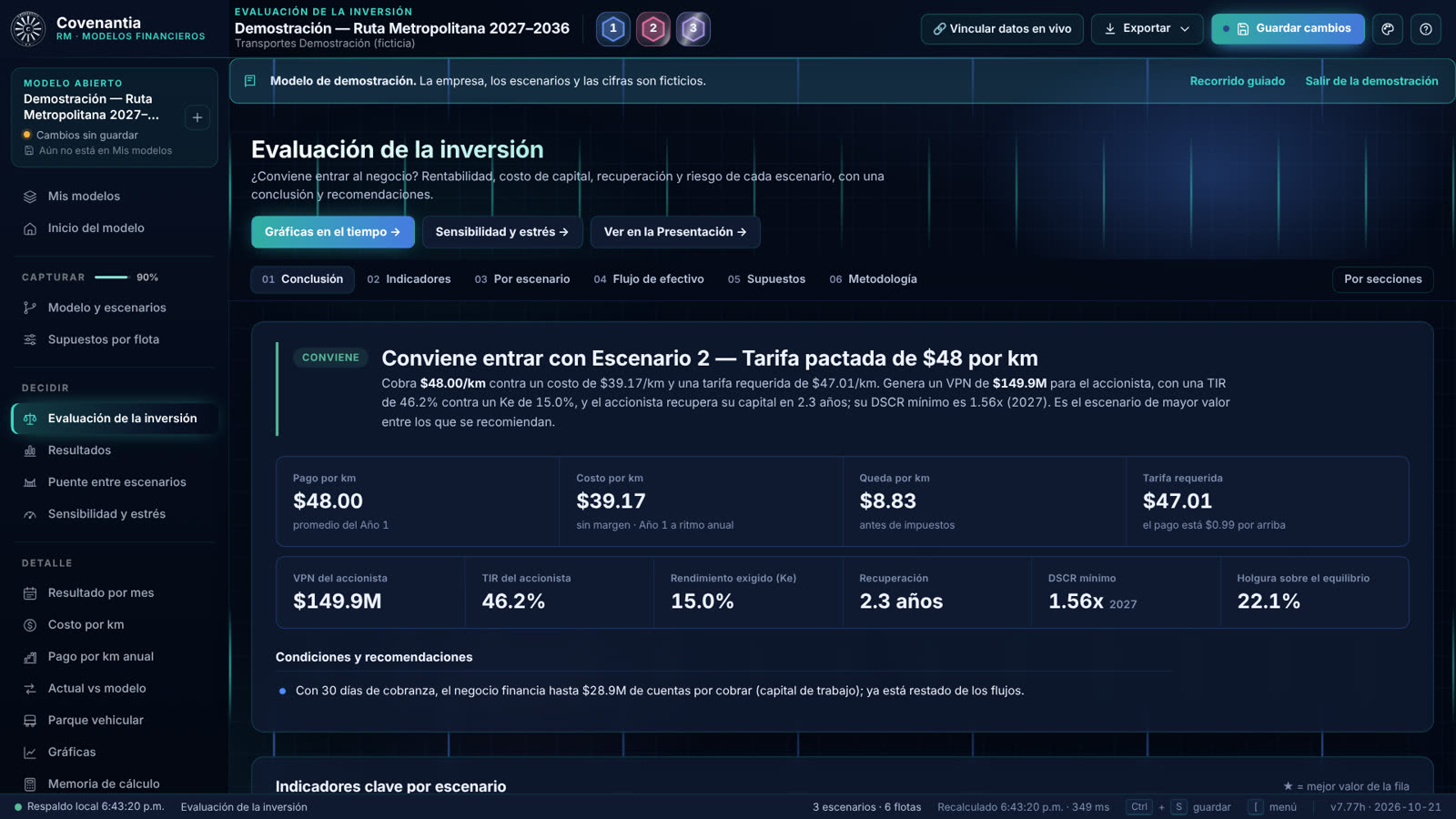The width and height of the screenshot is (1456, 819).
Task: Click the Parque vehicular bus icon
Action: point(30,721)
